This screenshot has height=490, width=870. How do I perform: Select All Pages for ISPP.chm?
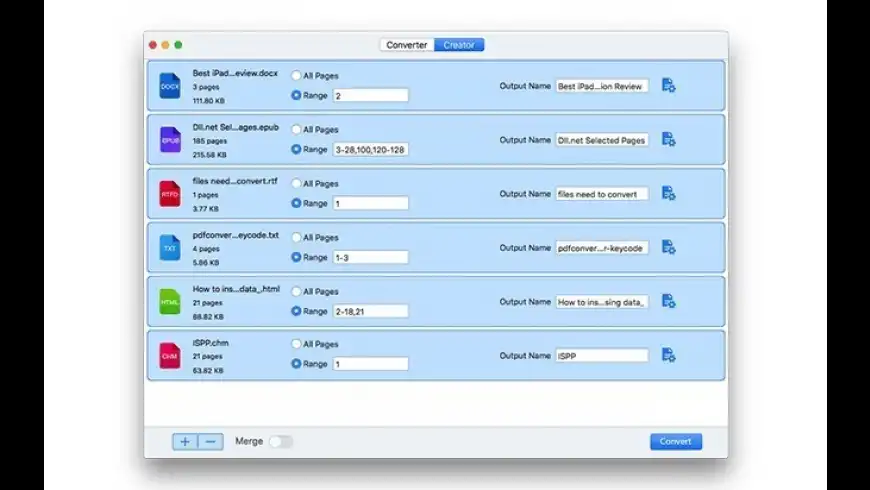coord(296,344)
